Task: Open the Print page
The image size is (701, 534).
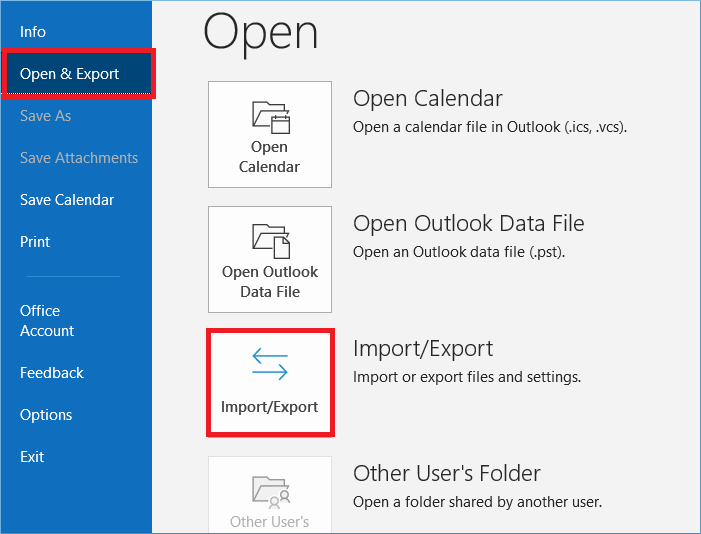Action: click(35, 242)
